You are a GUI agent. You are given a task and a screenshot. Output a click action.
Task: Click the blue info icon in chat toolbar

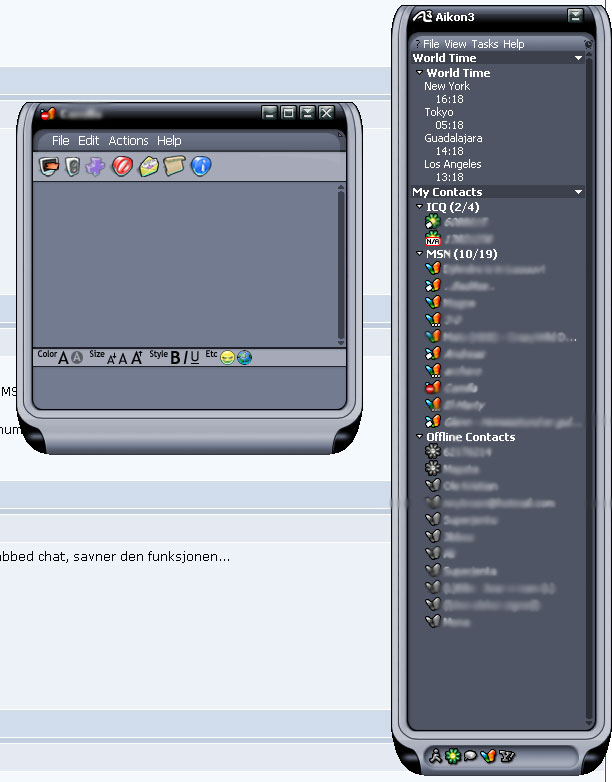tap(201, 166)
